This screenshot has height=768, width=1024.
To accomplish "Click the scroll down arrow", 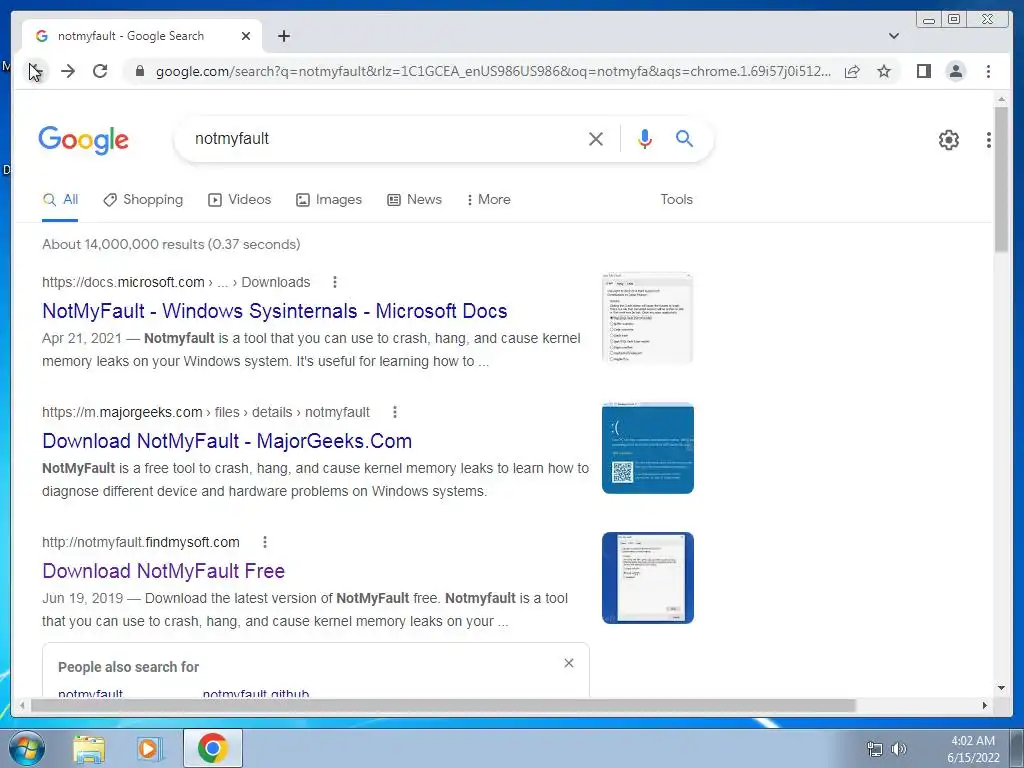I will [1001, 688].
